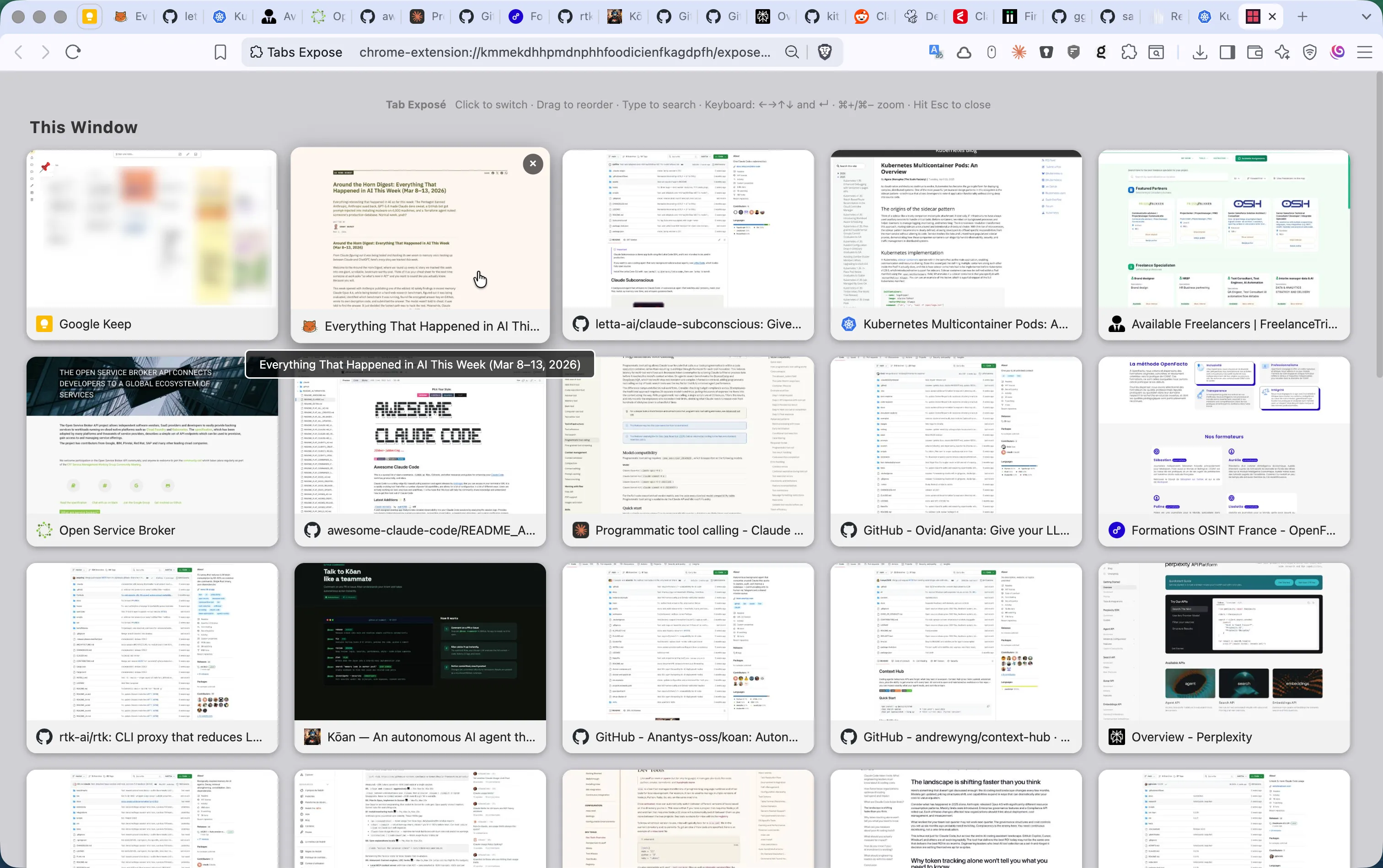Toggle the browser sidebar panel icon
This screenshot has width=1383, height=868.
point(1228,52)
